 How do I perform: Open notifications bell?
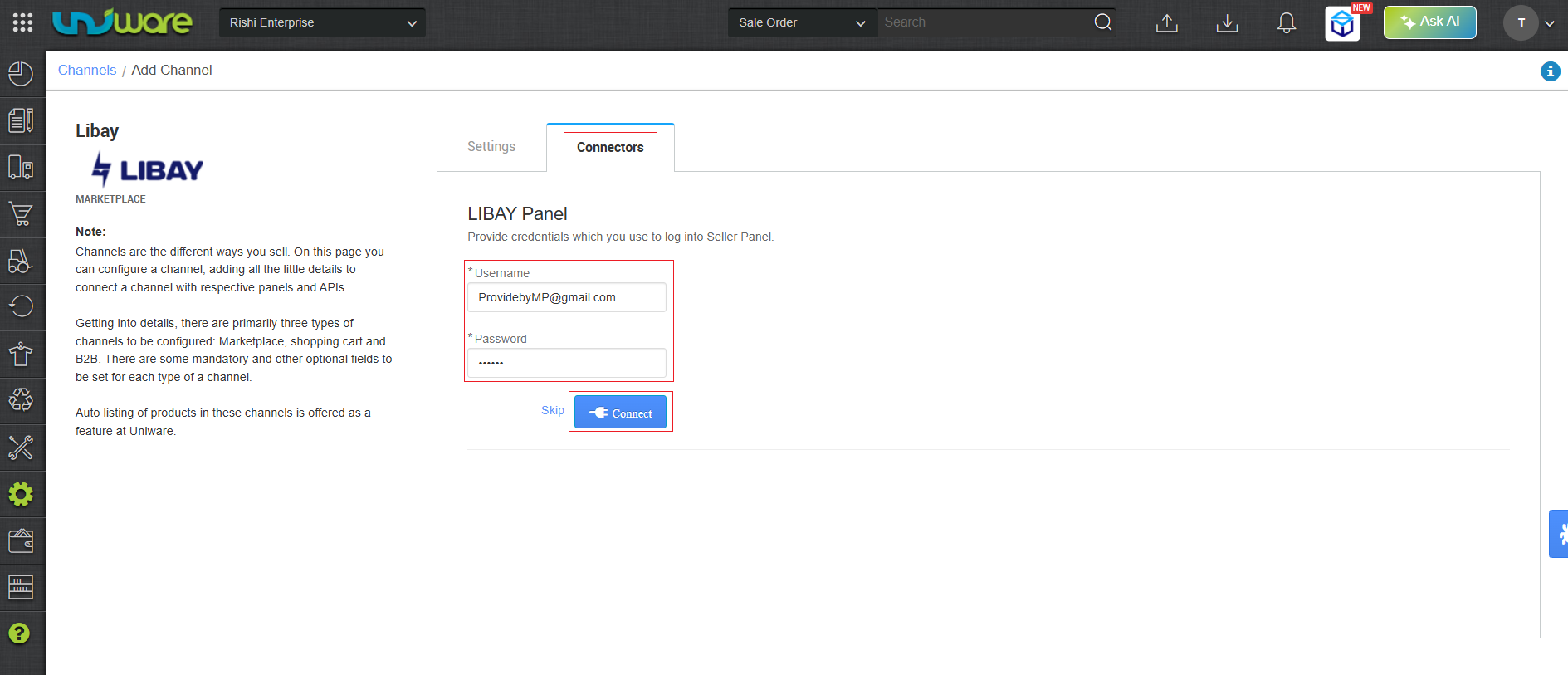point(1287,23)
